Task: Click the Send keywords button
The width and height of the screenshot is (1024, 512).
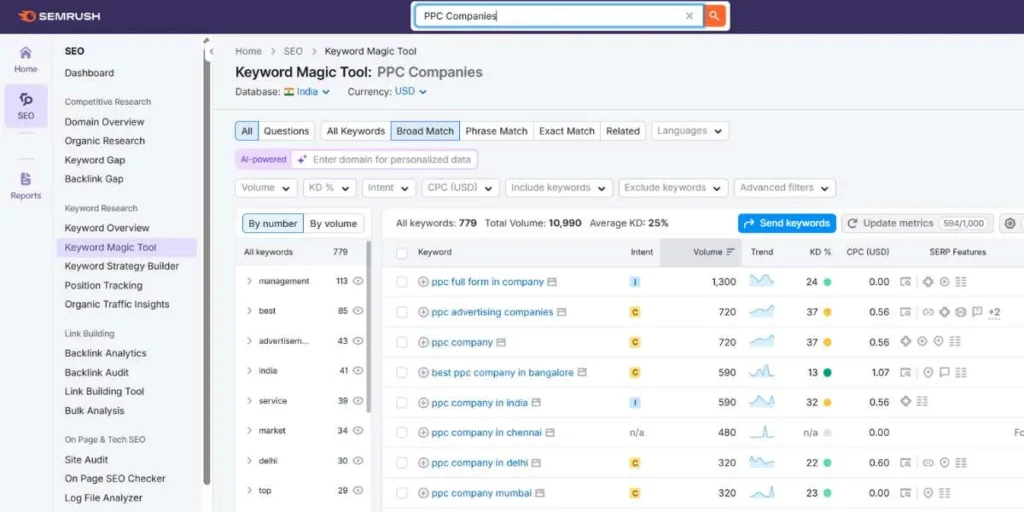Action: pos(786,223)
